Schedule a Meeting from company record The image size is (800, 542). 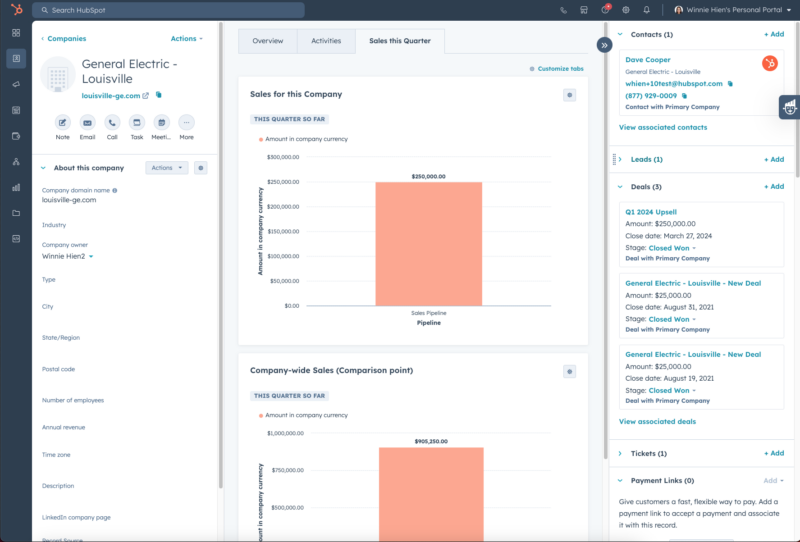tap(161, 122)
